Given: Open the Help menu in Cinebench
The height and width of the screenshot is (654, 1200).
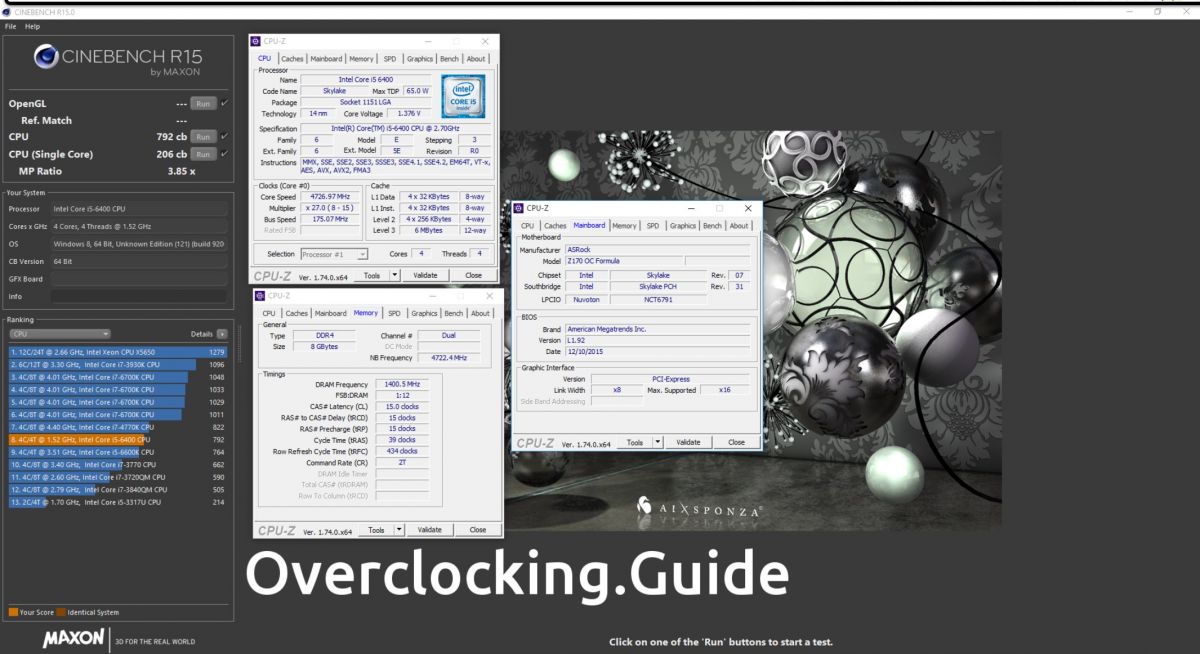Looking at the screenshot, I should tap(32, 26).
